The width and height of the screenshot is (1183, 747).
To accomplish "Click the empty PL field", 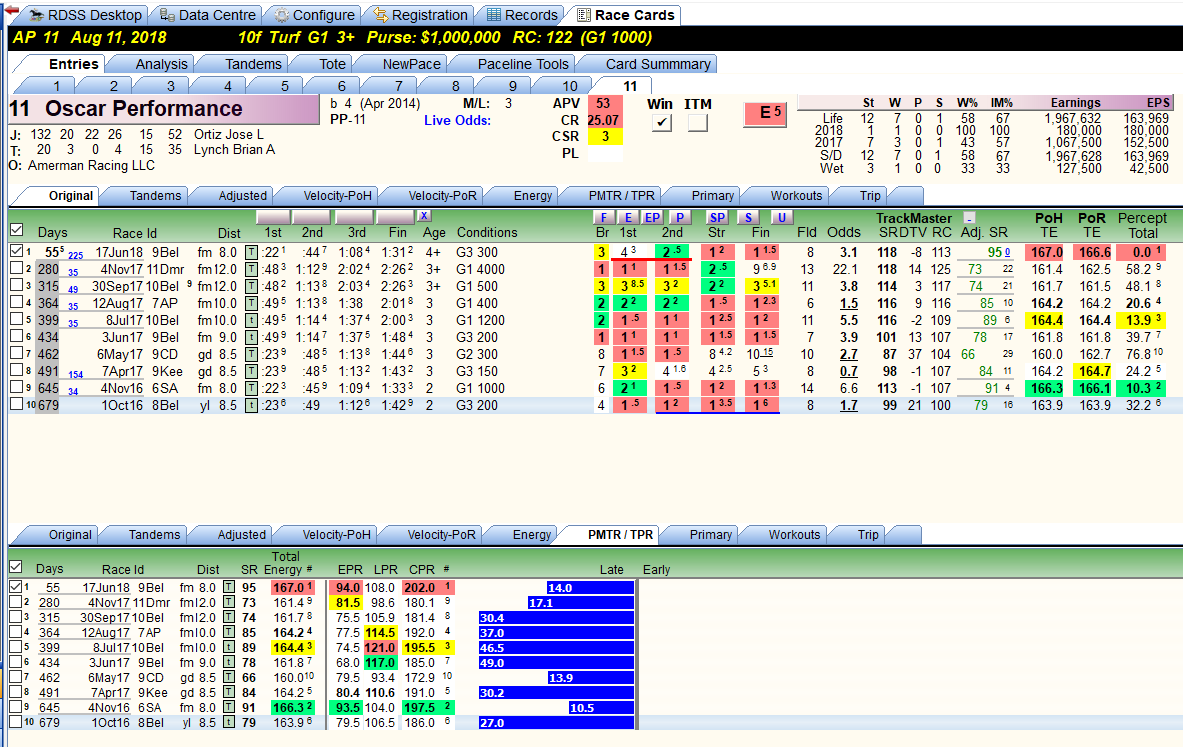I will [604, 153].
